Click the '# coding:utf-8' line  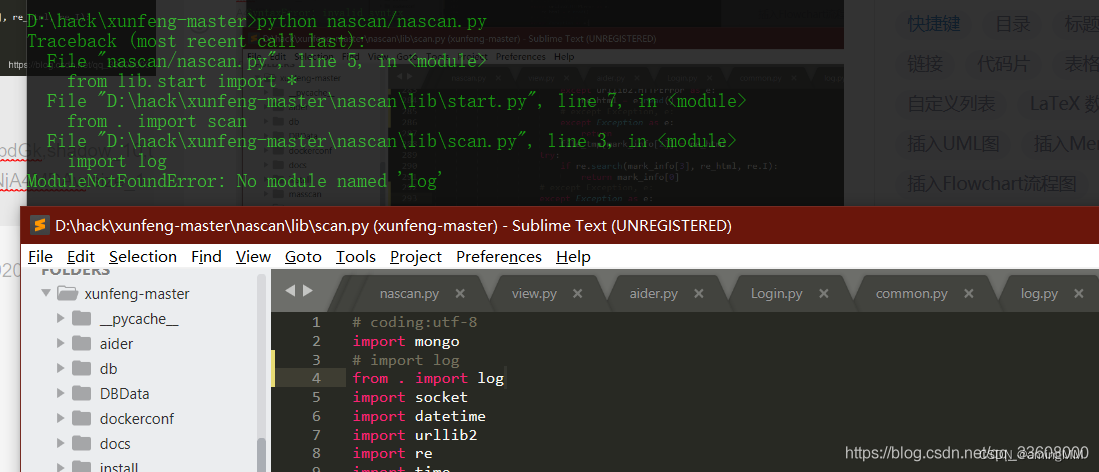point(415,322)
